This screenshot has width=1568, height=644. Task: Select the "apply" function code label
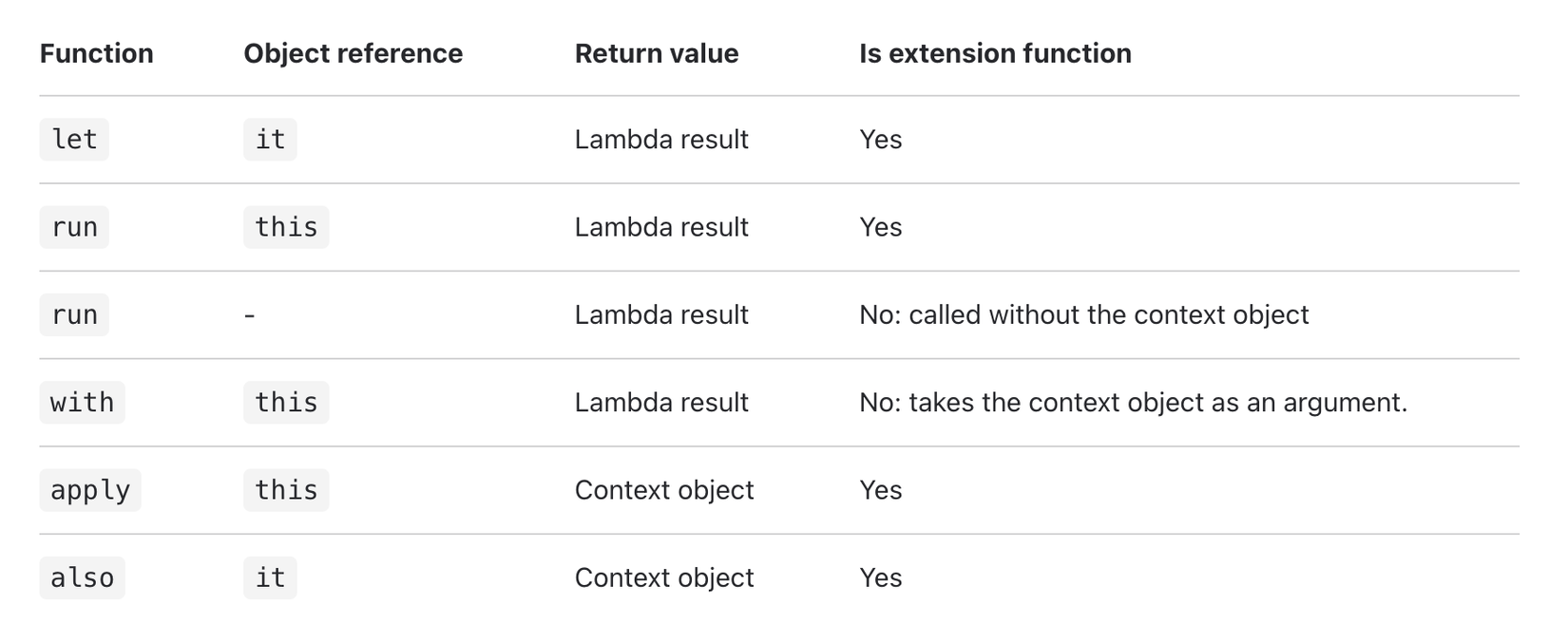pos(90,490)
